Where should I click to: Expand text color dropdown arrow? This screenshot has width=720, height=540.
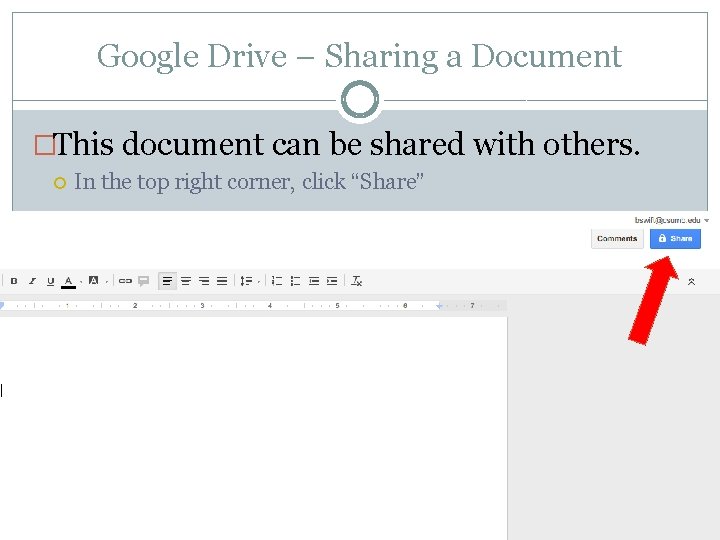coord(81,282)
